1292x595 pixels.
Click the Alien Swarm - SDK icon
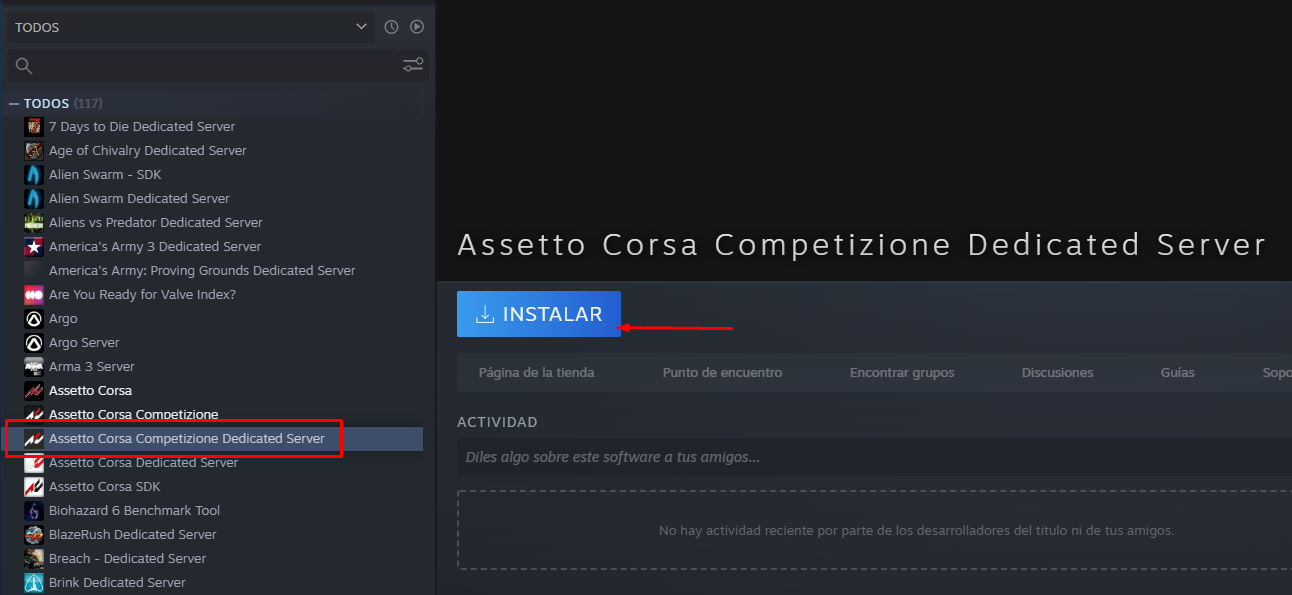click(34, 175)
